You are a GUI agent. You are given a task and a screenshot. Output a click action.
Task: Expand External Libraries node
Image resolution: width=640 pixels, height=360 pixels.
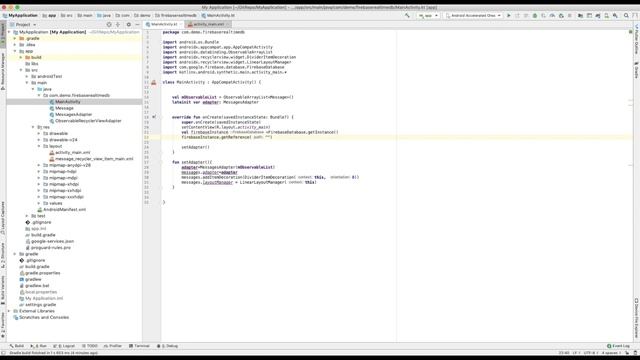coord(9,311)
